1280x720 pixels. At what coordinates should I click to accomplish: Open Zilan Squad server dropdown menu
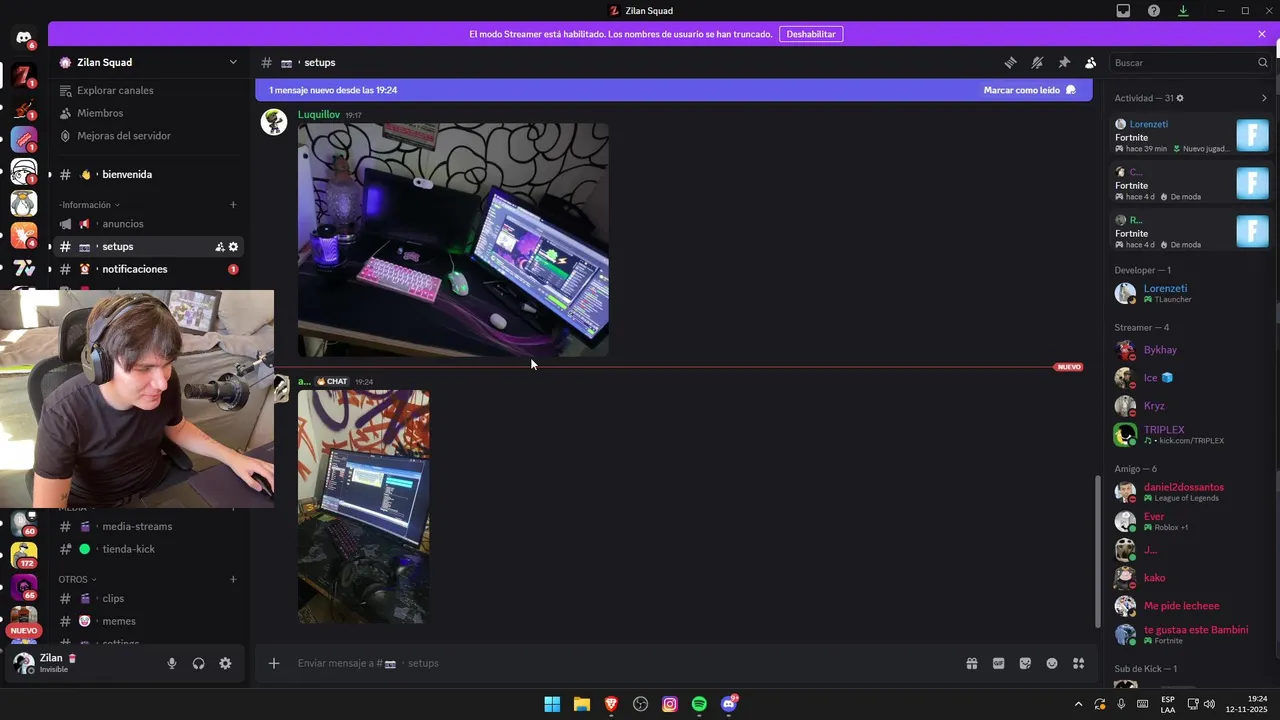(233, 62)
